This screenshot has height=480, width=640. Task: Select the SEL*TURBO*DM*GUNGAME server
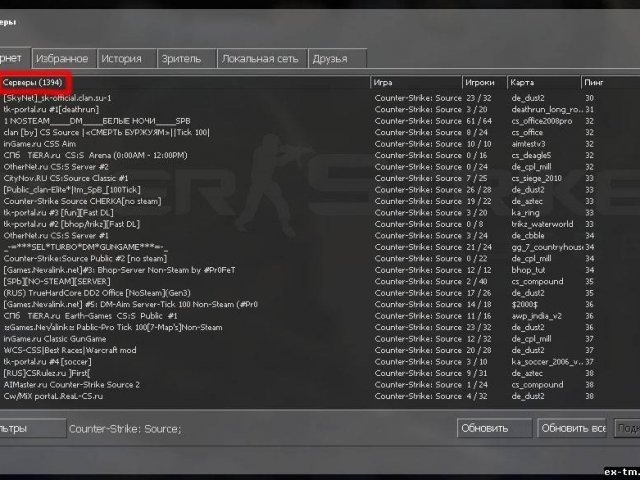[x=320, y=247]
